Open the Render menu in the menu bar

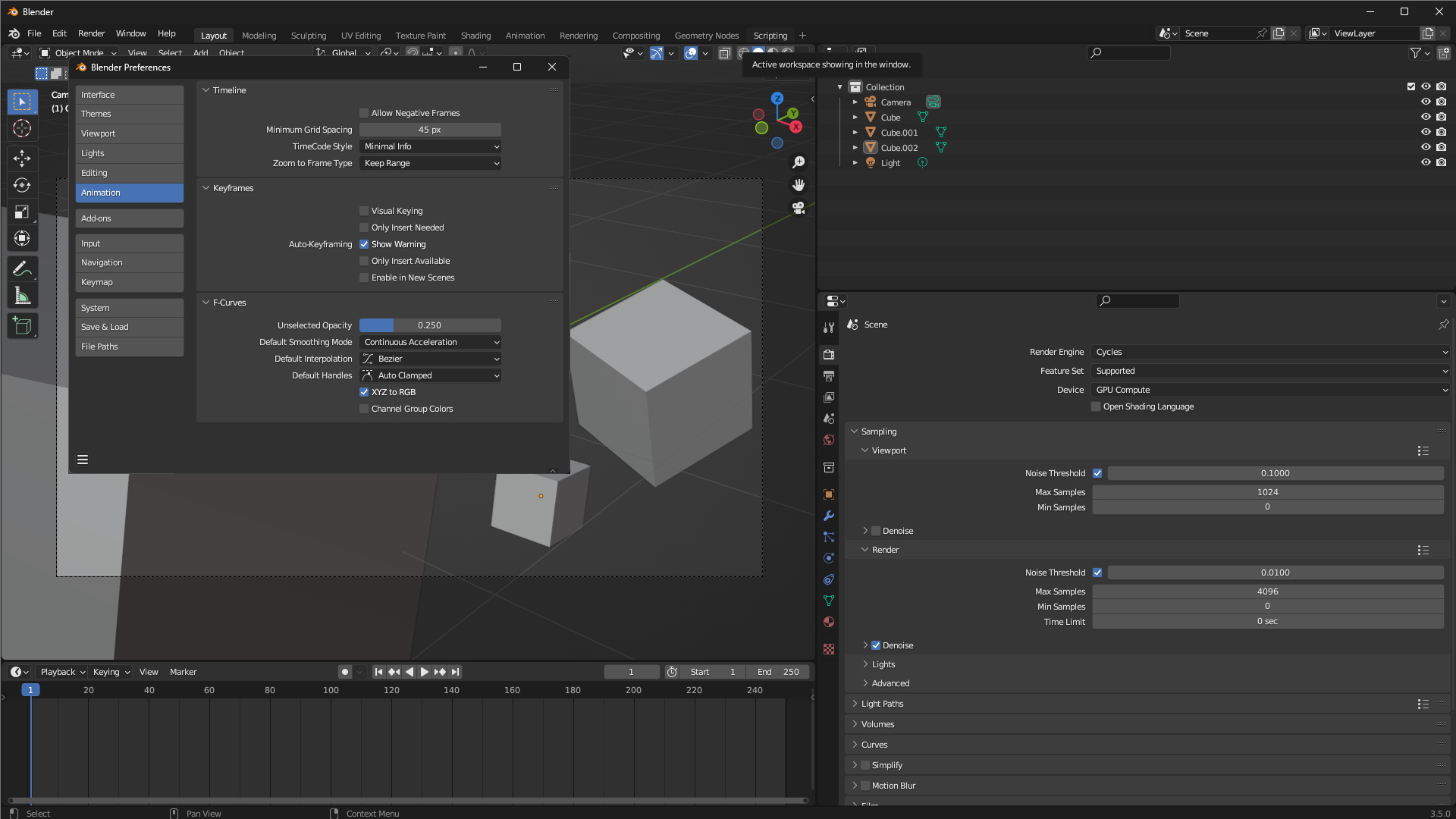(91, 33)
